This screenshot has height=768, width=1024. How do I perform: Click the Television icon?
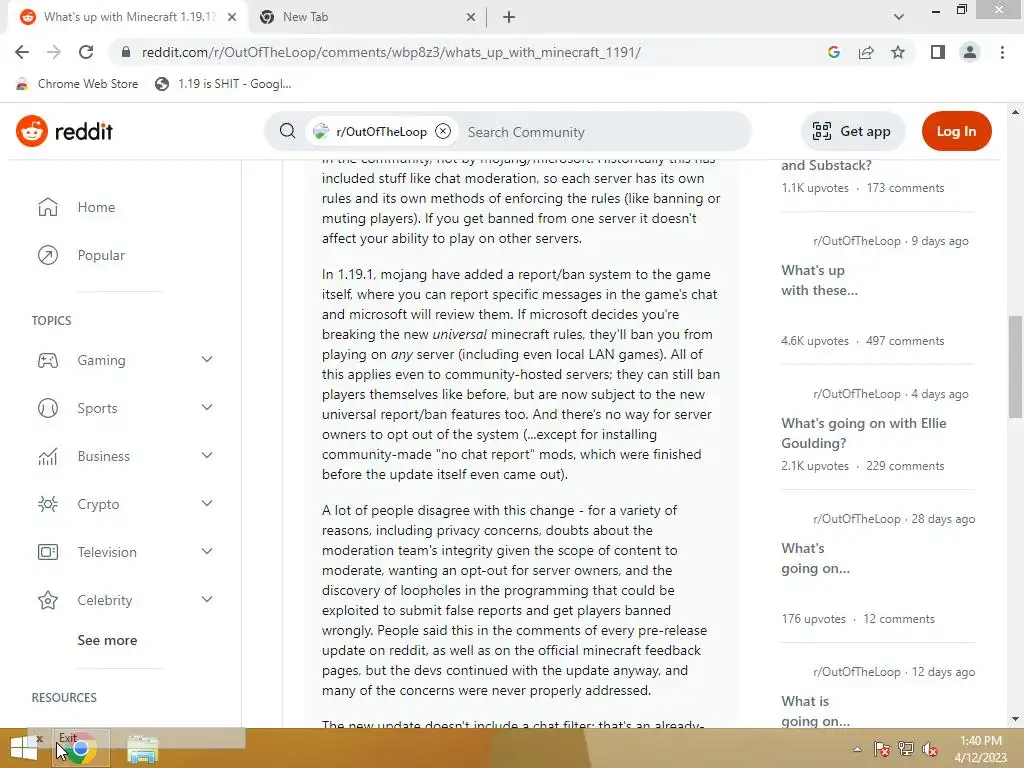(x=48, y=552)
